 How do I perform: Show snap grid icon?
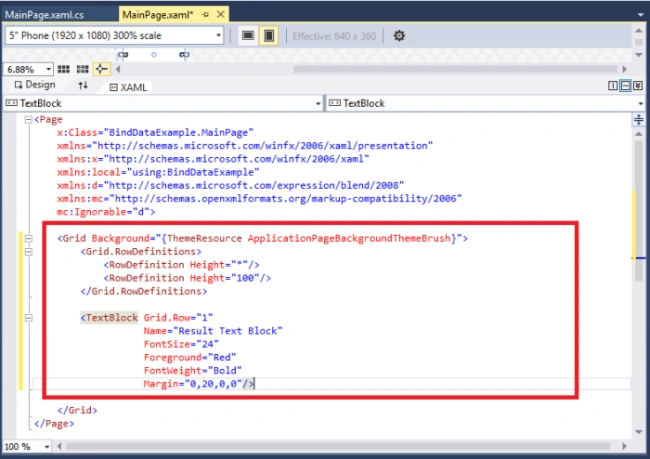(x=63, y=69)
